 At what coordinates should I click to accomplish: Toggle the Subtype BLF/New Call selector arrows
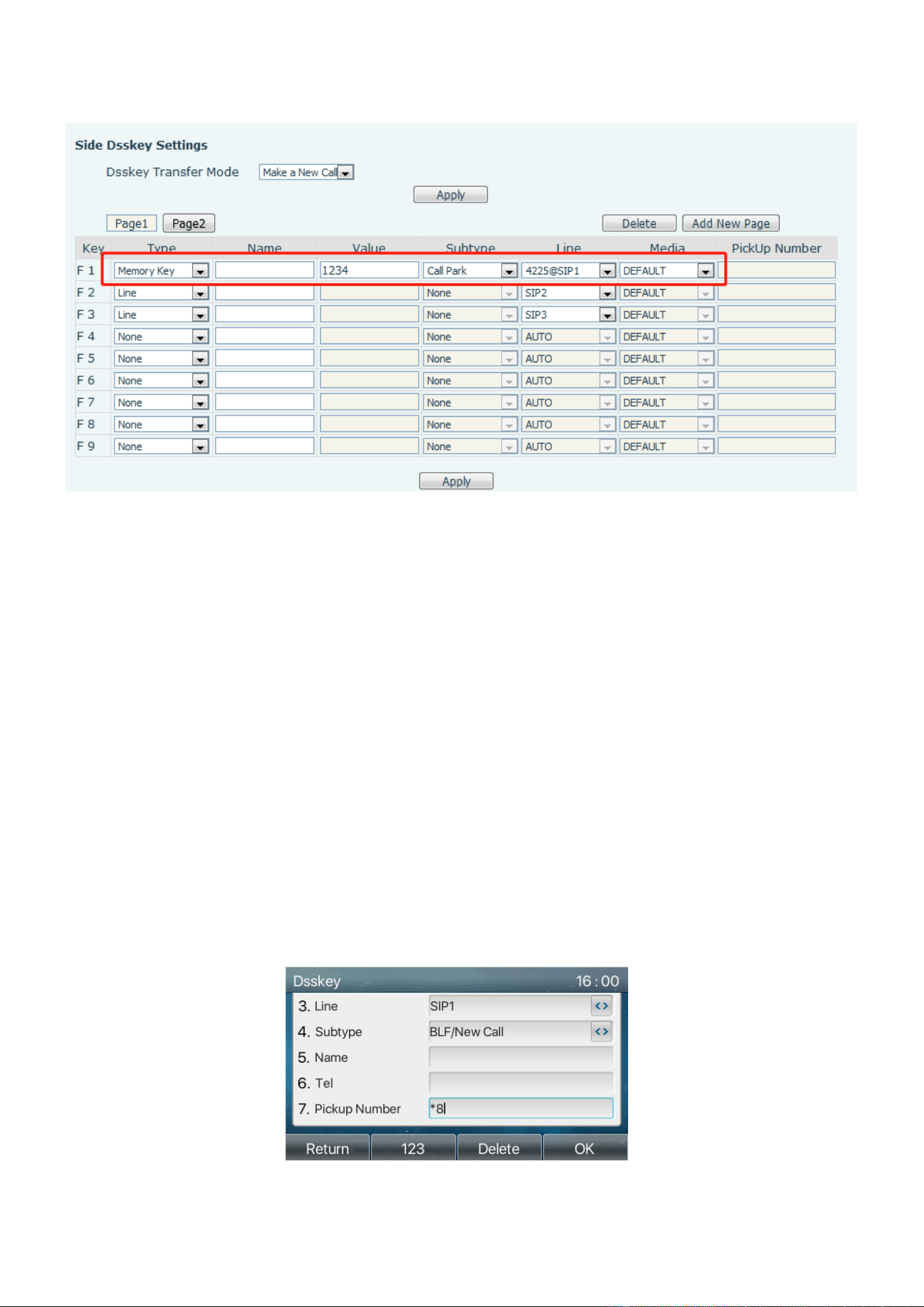tap(601, 1031)
